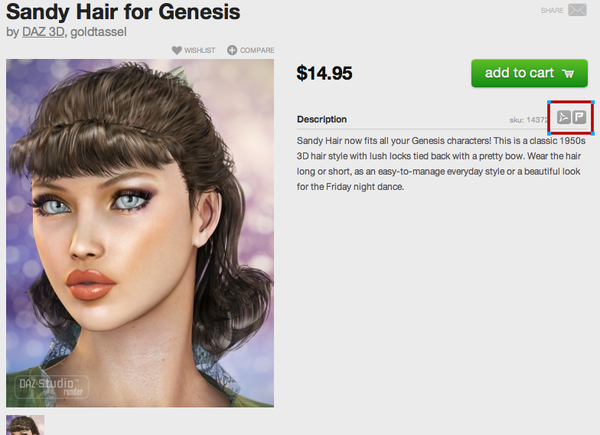Click the shopping cart icon inside green button

(x=568, y=73)
